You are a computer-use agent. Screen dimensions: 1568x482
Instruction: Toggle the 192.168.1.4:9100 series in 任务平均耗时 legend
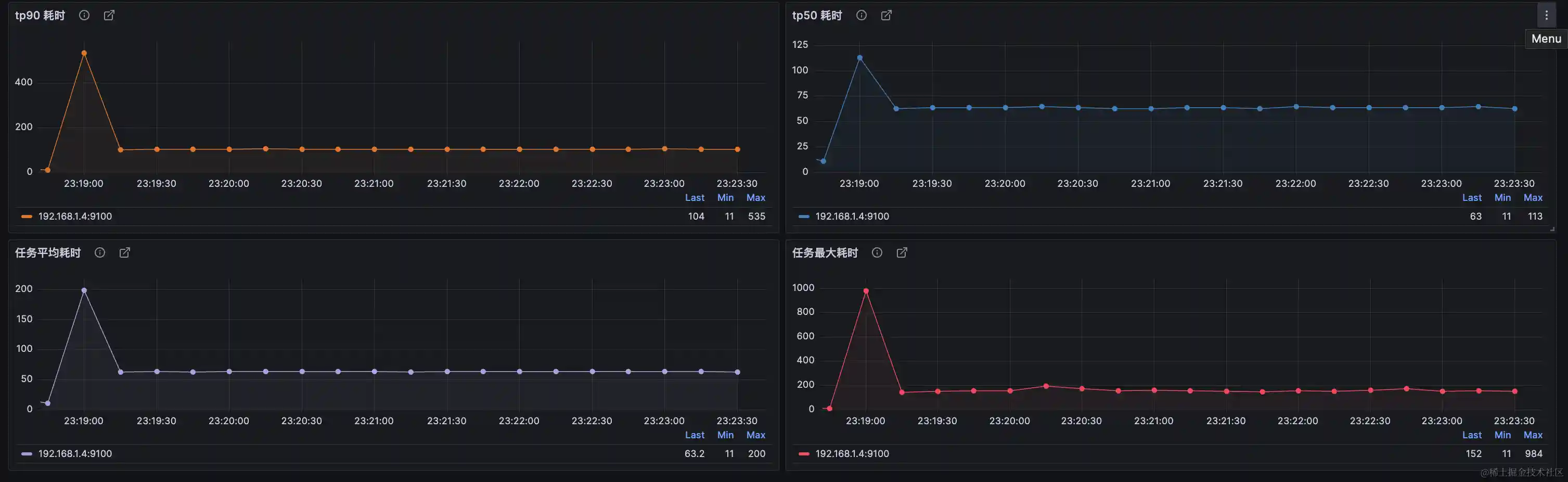tap(75, 454)
